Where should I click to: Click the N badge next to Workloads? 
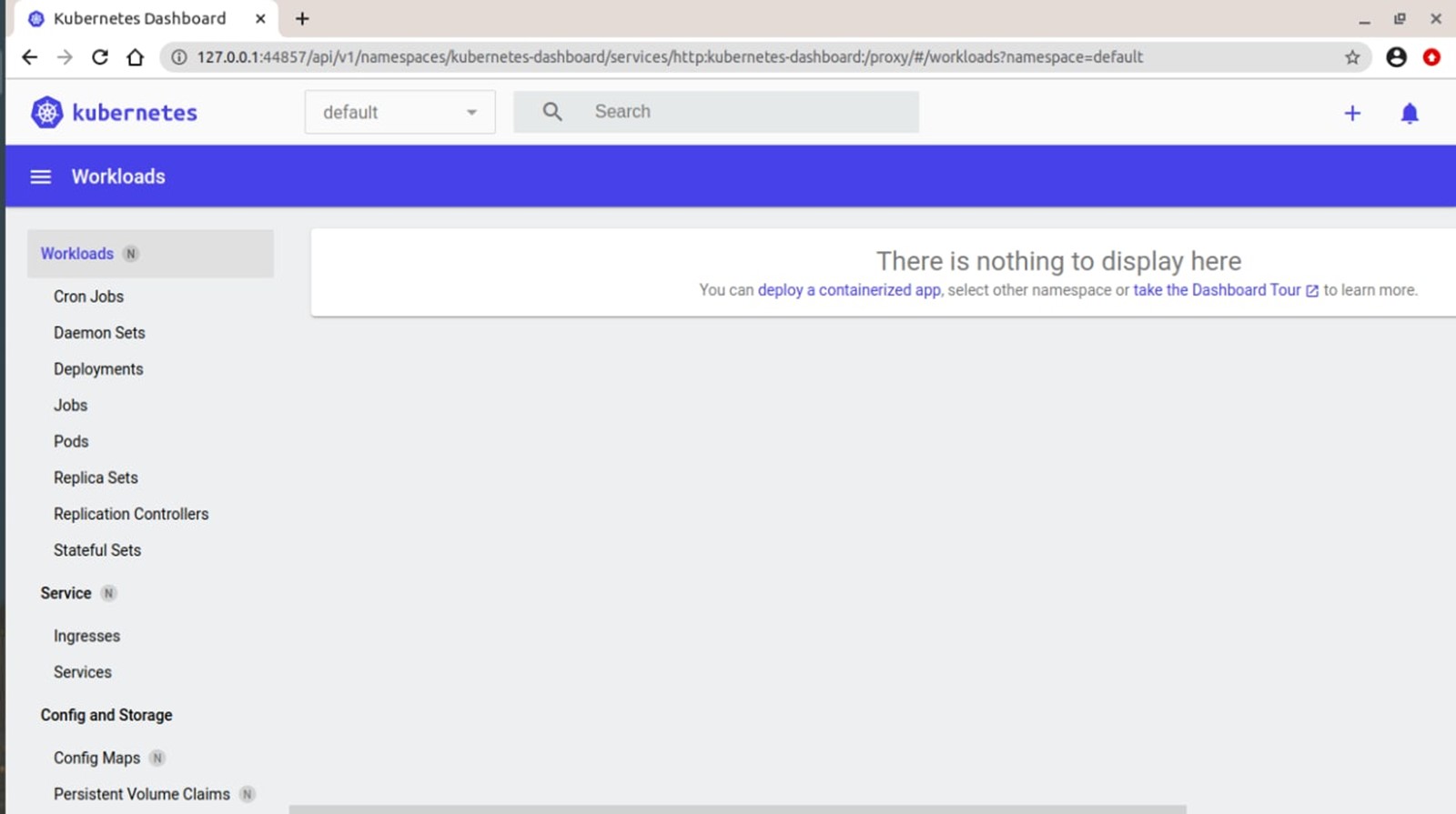(x=131, y=254)
